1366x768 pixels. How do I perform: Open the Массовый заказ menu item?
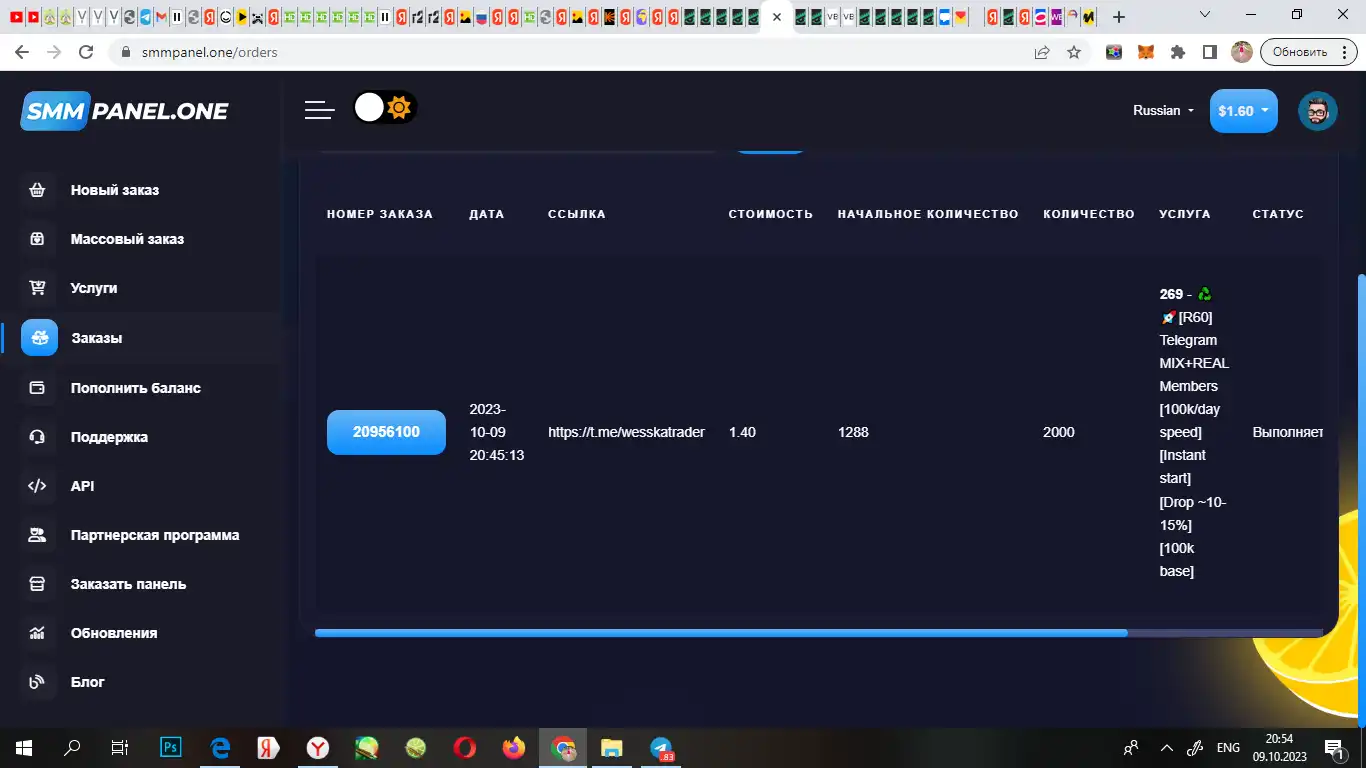127,239
